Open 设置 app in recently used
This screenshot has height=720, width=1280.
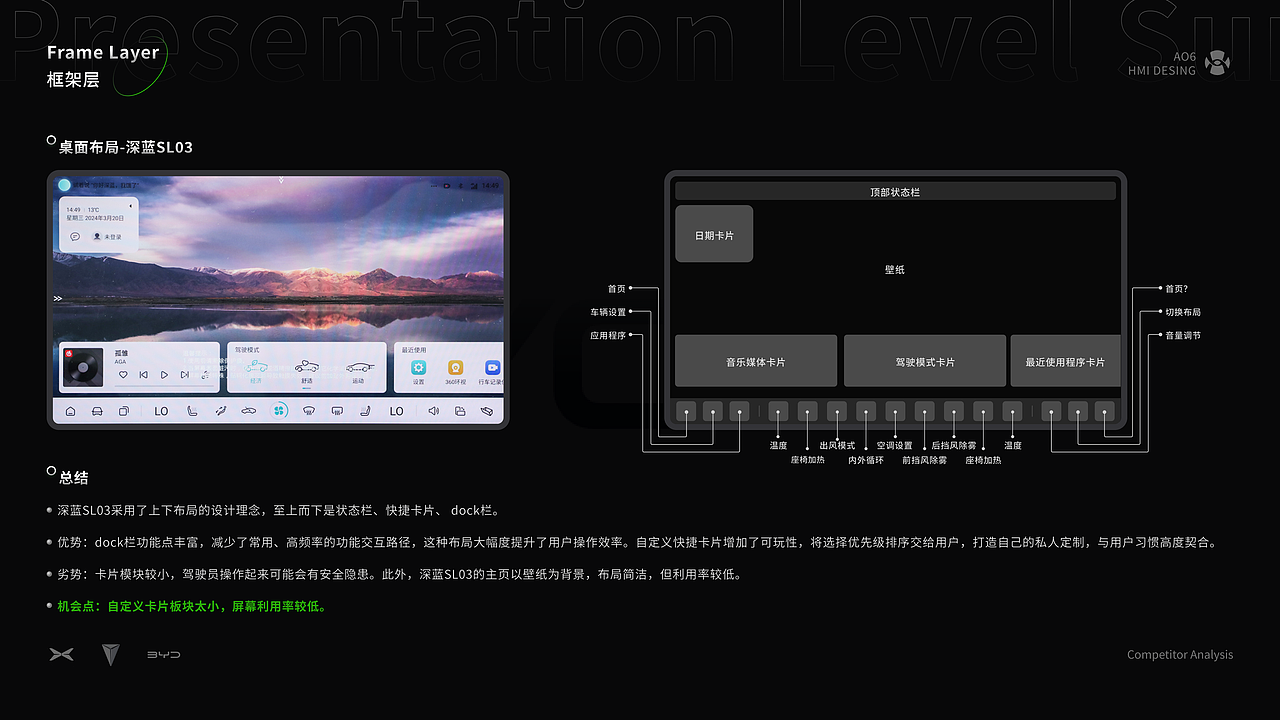(419, 372)
